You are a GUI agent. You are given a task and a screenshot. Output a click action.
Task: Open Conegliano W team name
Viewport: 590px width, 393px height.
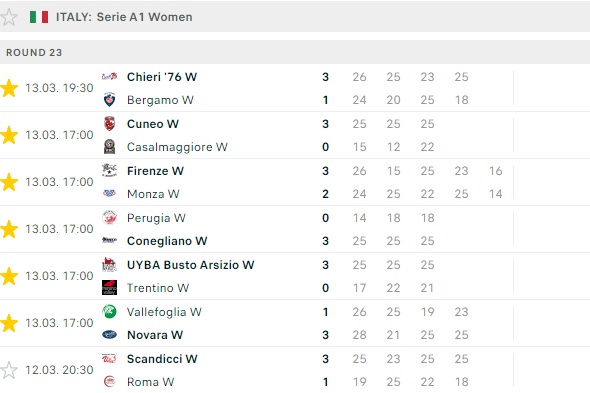coord(167,241)
